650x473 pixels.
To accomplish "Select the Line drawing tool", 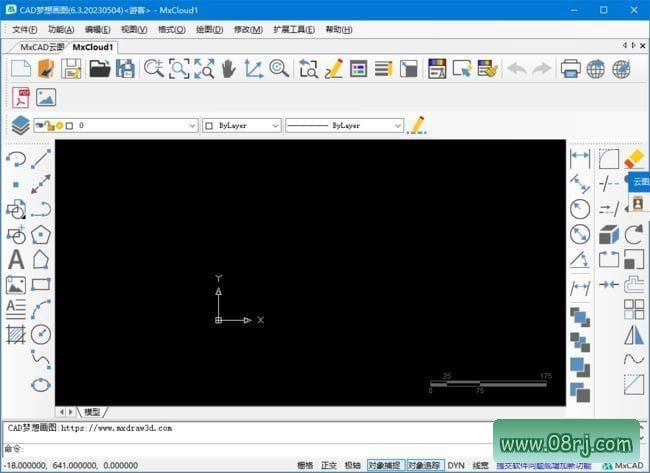I will pos(41,159).
